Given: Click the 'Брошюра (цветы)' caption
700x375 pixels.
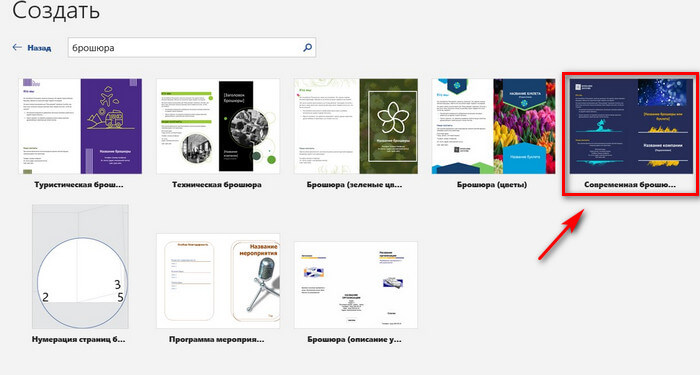Looking at the screenshot, I should (492, 185).
